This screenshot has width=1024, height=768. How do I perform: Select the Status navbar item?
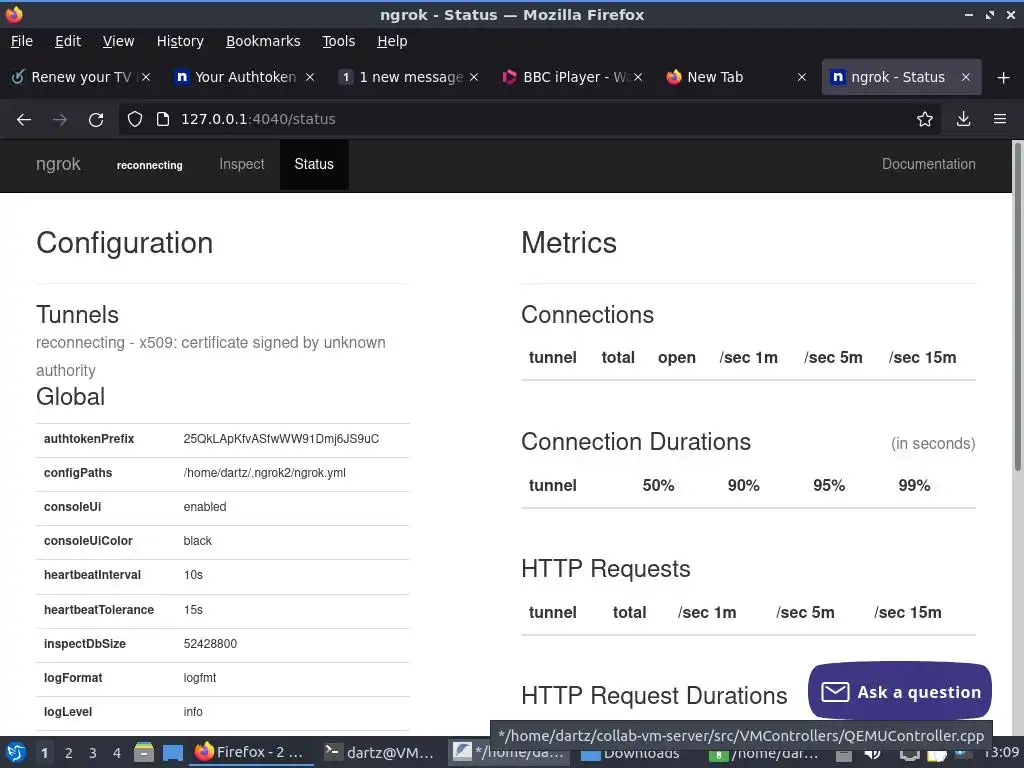tap(314, 165)
